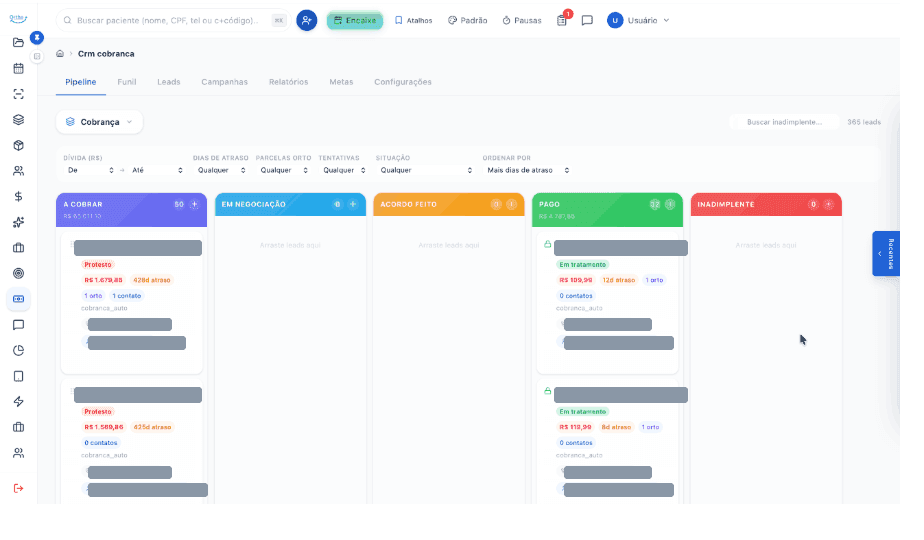This screenshot has height=540, width=924.
Task: Click the small sidebar collapse icon below pin
Action: pos(37,57)
